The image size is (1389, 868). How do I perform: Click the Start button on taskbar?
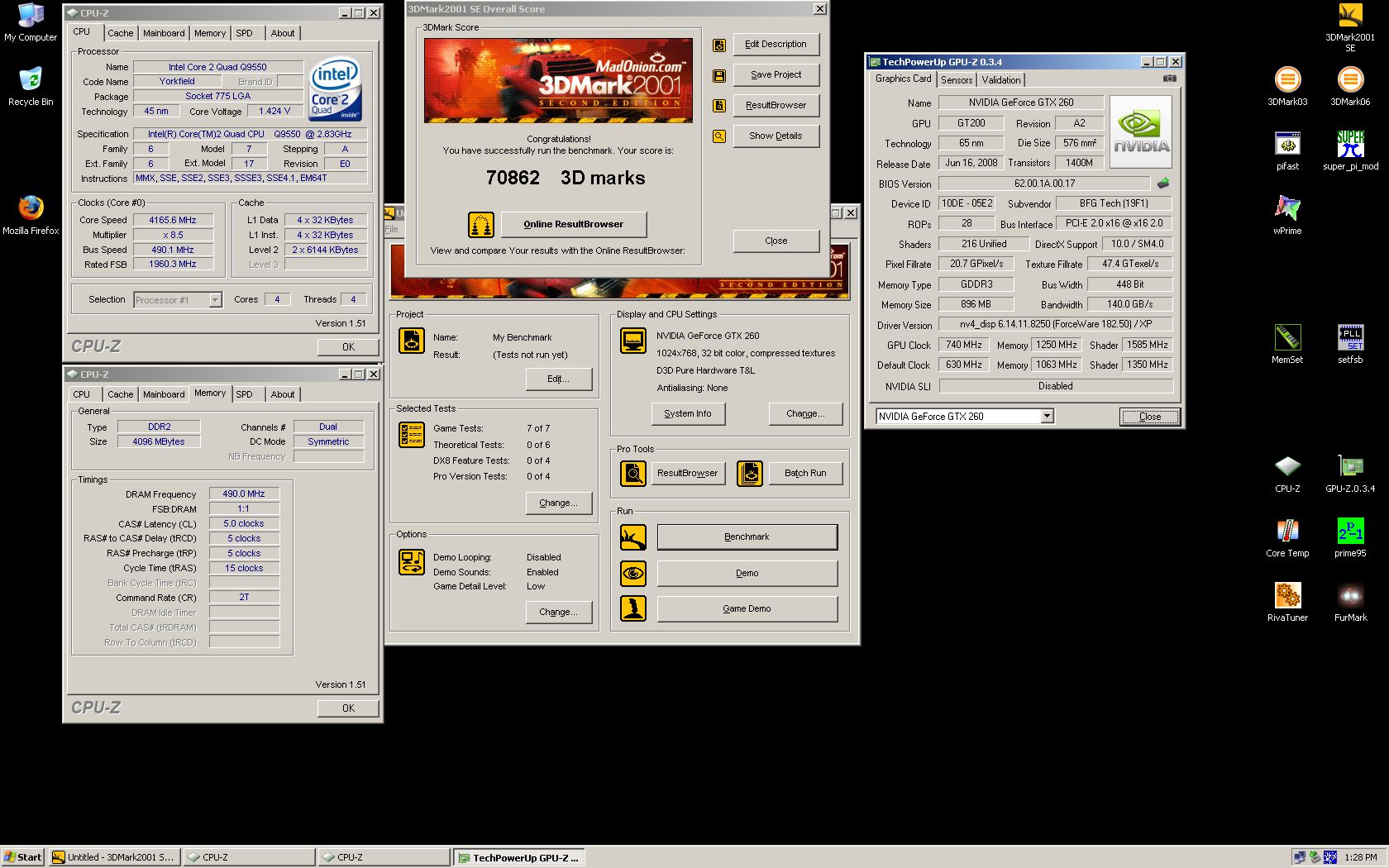pos(22,857)
